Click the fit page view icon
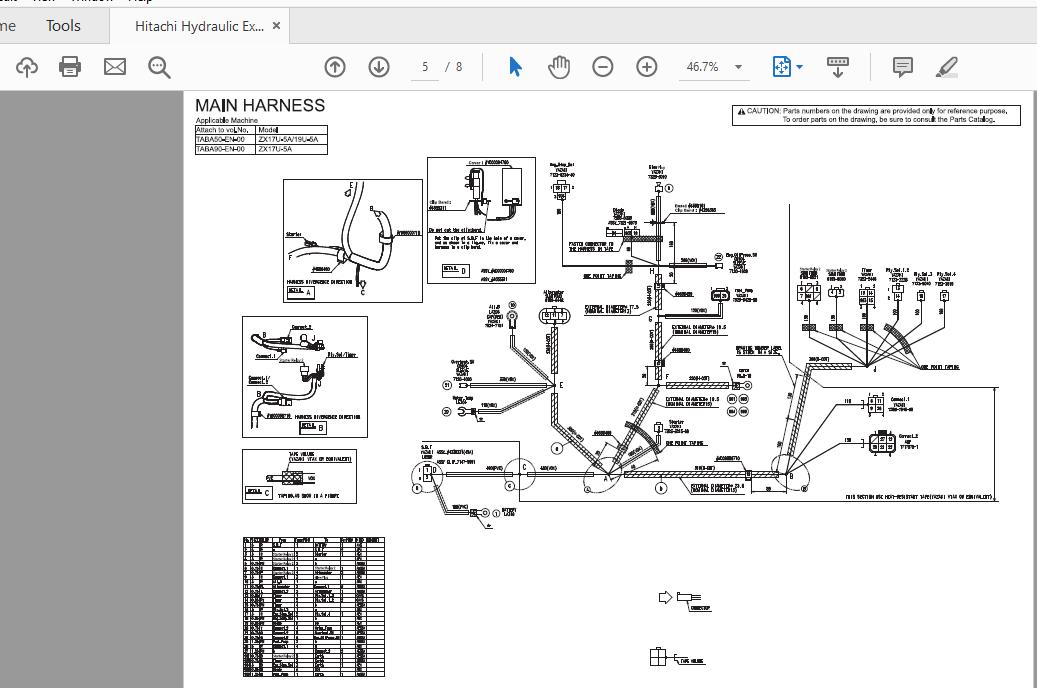The width and height of the screenshot is (1037, 688). 782,67
